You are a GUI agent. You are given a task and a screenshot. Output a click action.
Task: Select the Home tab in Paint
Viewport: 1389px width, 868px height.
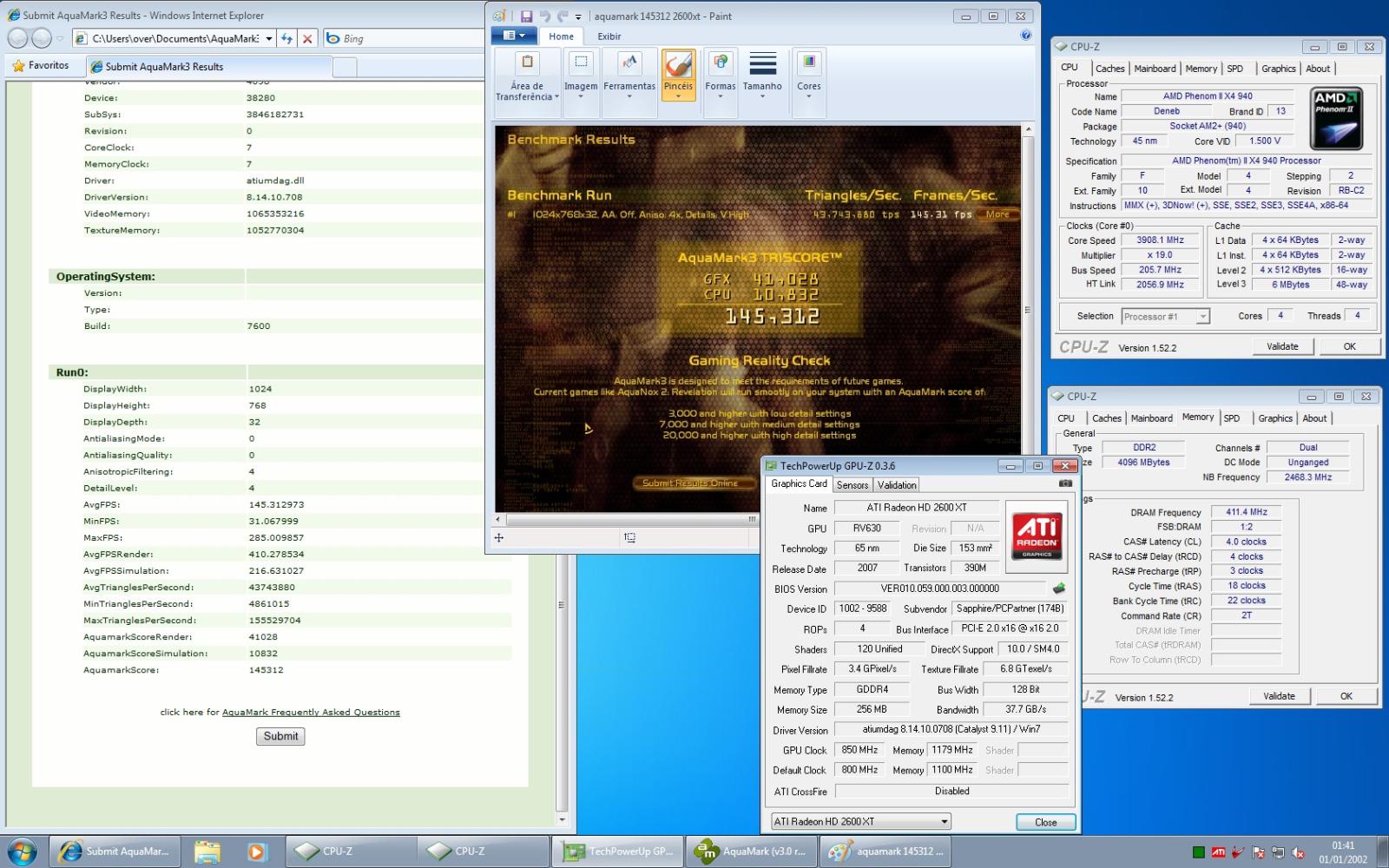click(561, 36)
